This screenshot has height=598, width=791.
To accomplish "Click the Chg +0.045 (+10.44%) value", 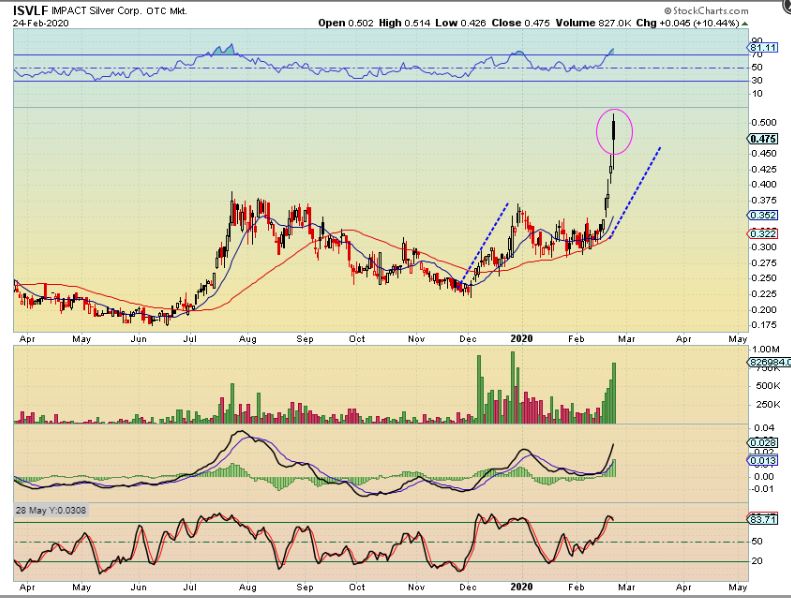I will [688, 23].
